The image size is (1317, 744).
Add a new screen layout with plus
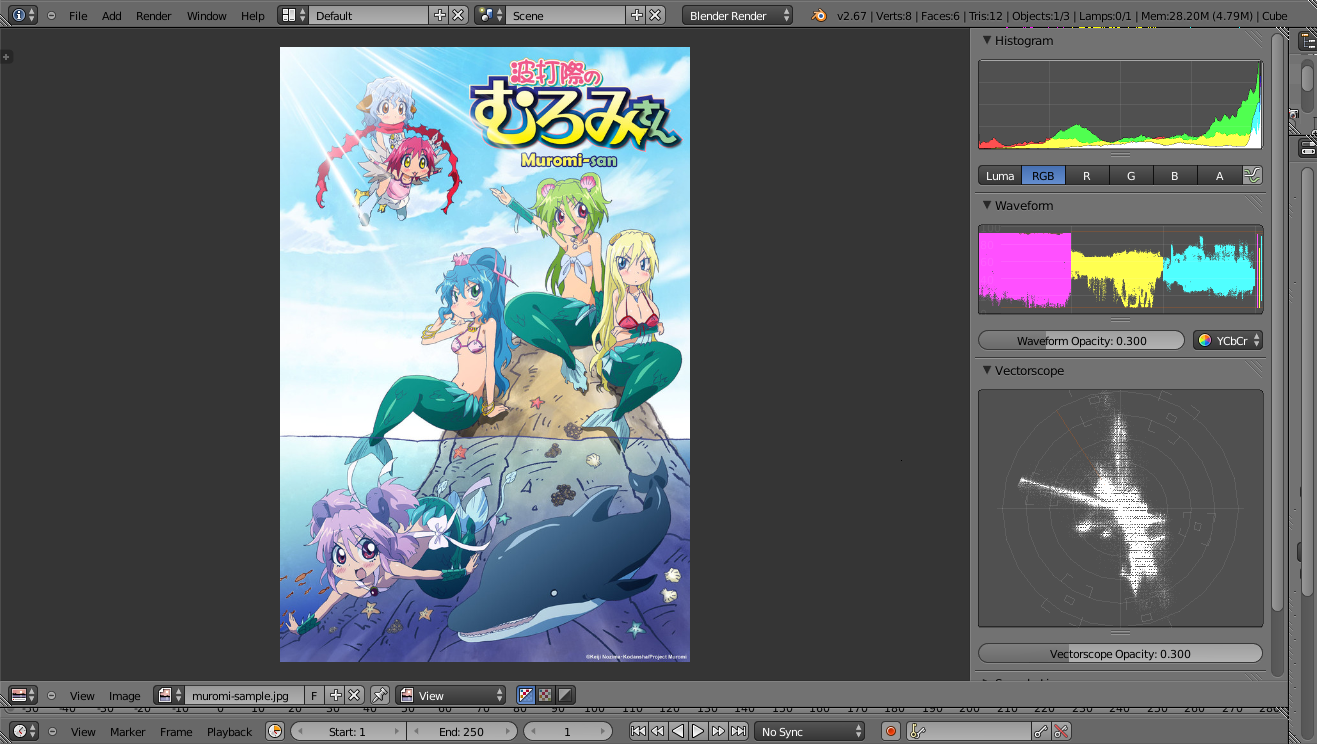[x=439, y=15]
